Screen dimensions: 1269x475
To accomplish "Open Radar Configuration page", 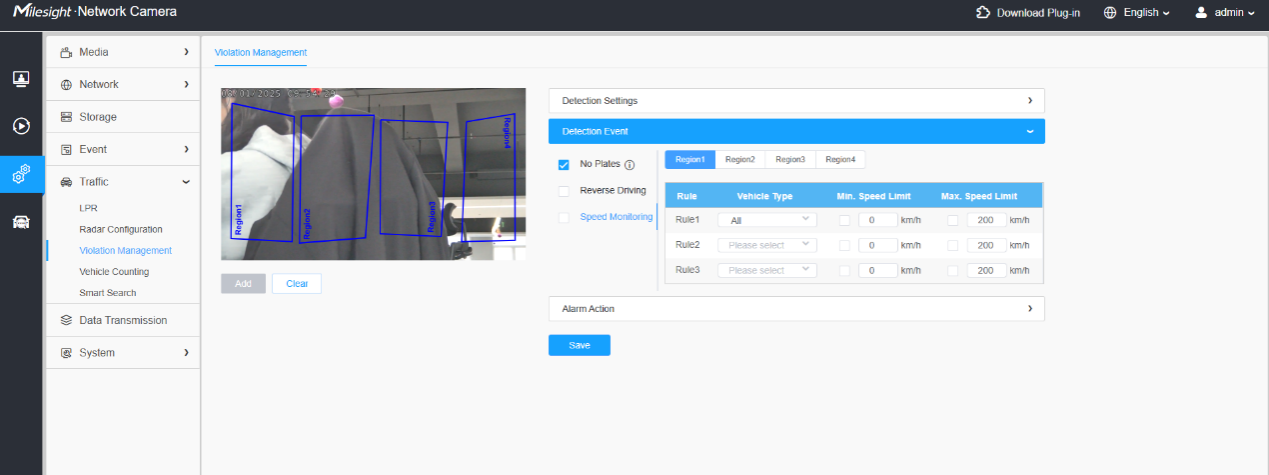I will [x=121, y=229].
